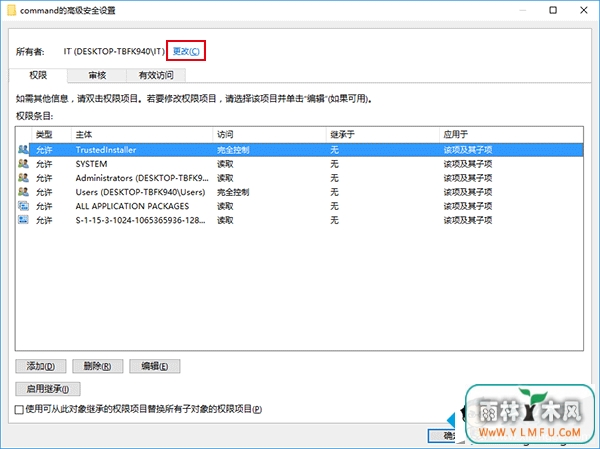Click the Users row group icon

pyautogui.click(x=23, y=192)
